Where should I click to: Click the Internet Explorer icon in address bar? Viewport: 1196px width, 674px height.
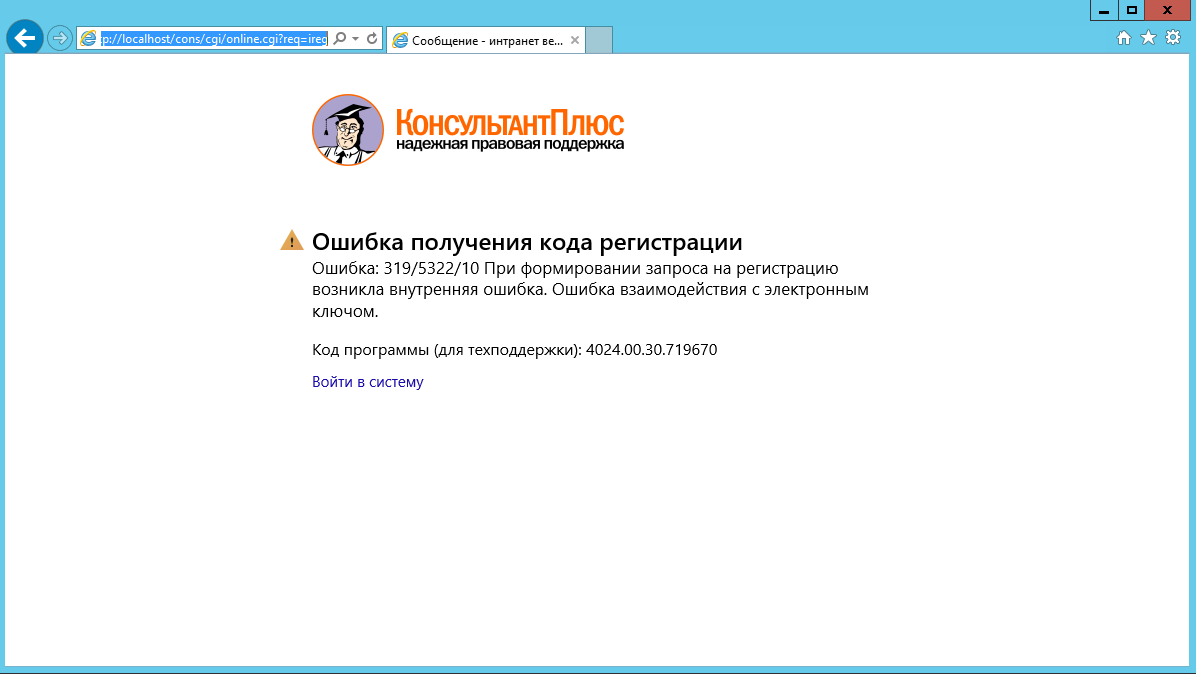point(89,38)
